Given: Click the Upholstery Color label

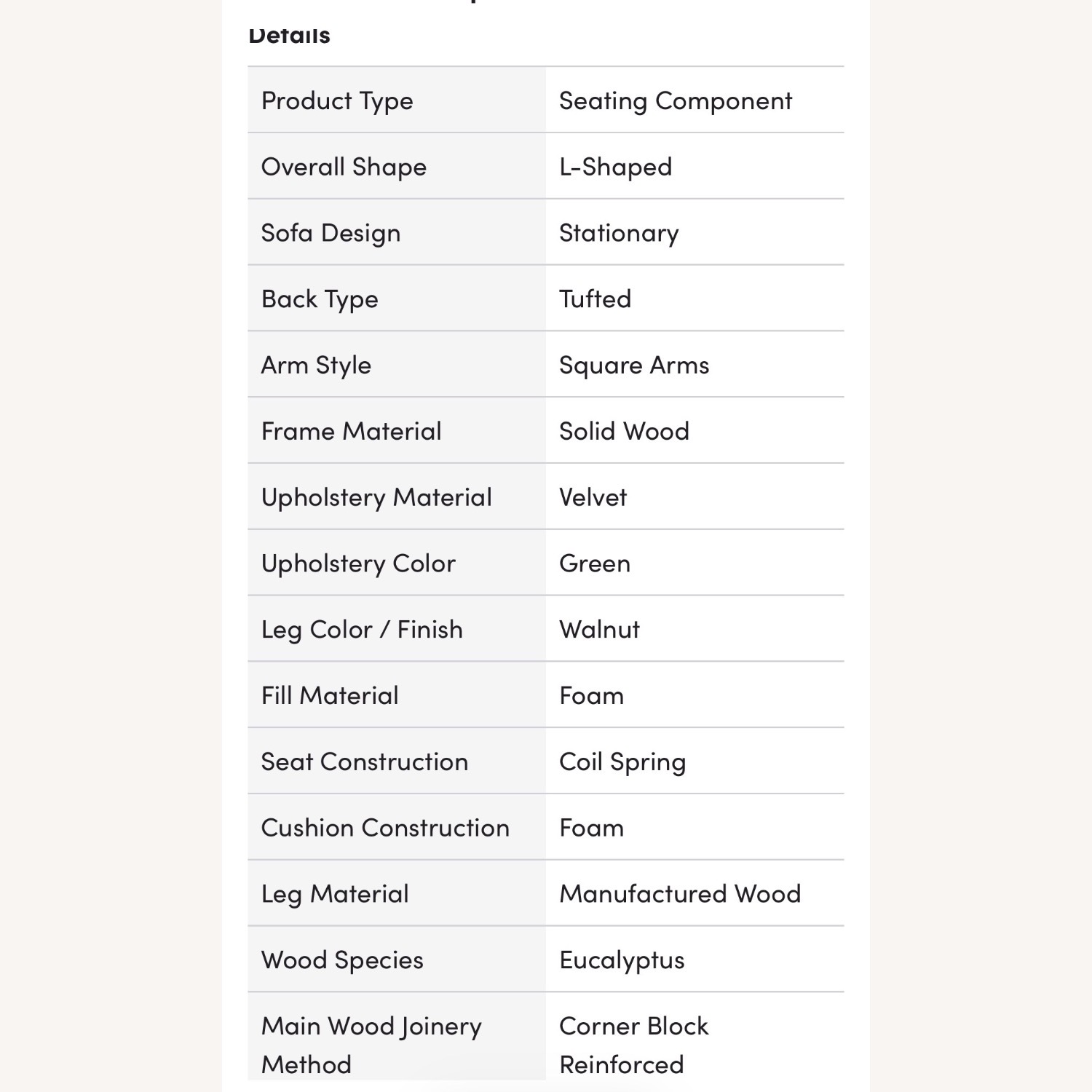Looking at the screenshot, I should click(x=358, y=563).
